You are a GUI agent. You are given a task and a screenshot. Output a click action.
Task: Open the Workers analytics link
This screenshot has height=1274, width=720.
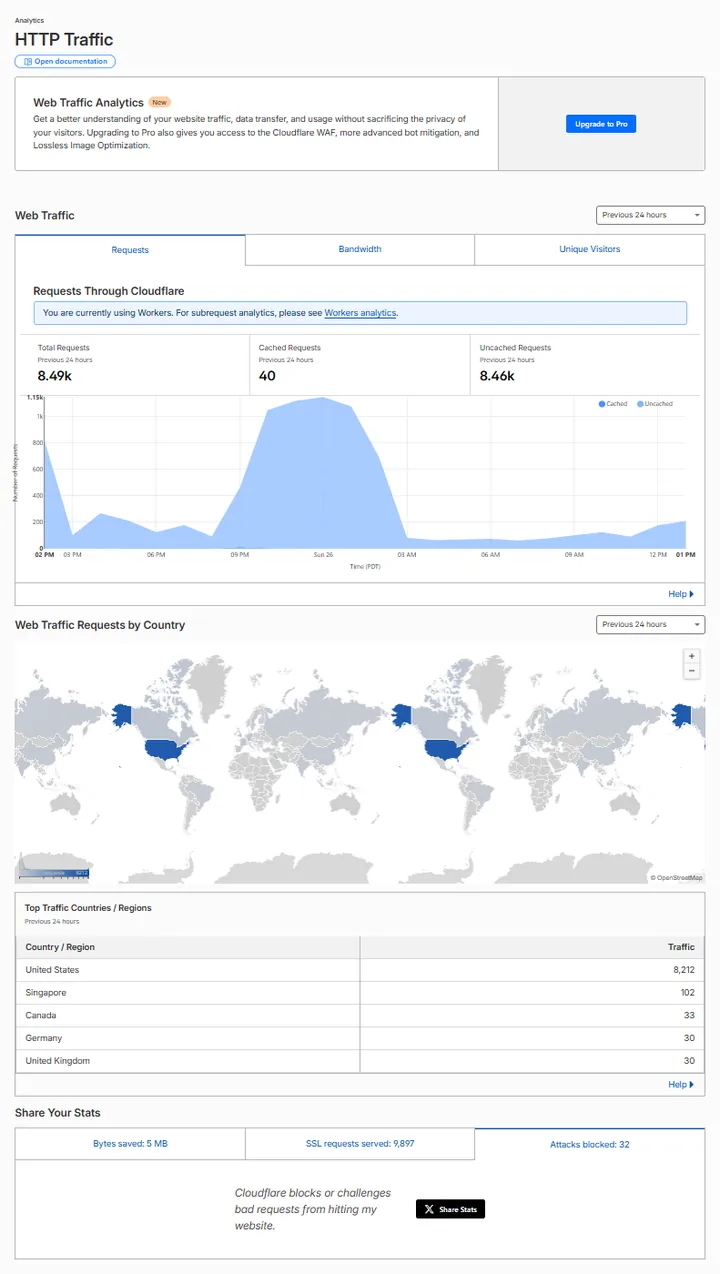point(360,313)
